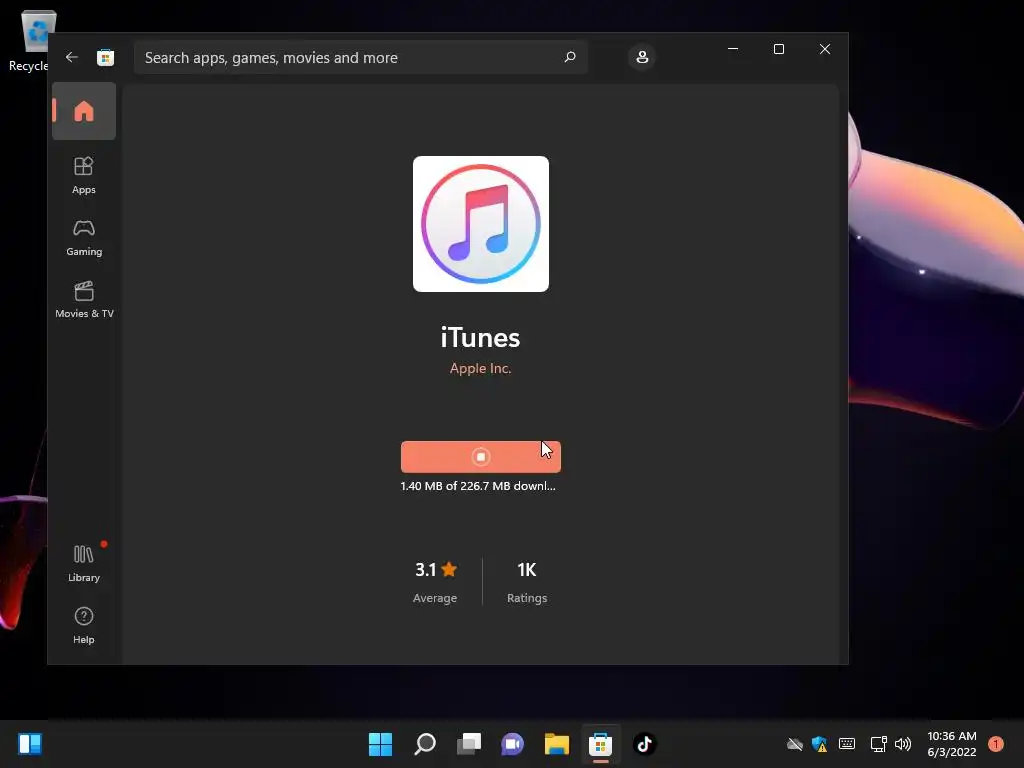Click the 1K Ratings count
1024x768 pixels.
[527, 581]
